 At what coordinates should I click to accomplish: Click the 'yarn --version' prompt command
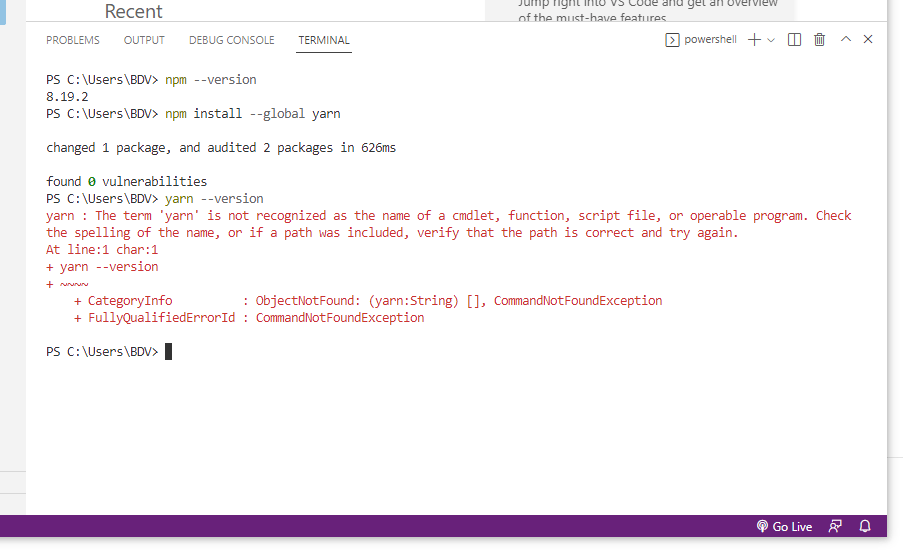pos(214,199)
